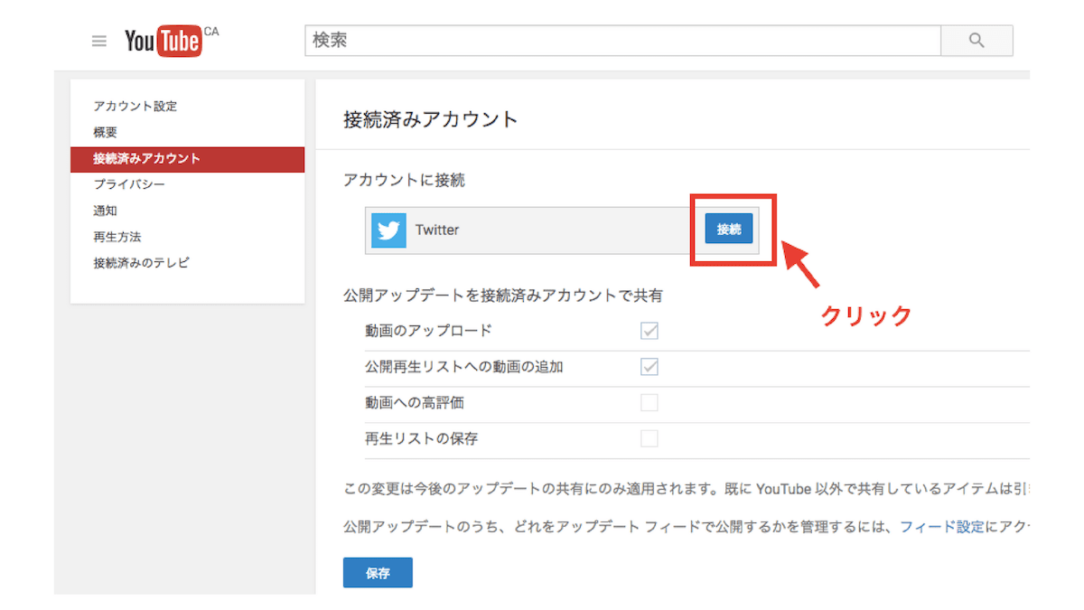Viewport: 1084px width, 610px height.
Task: Uncheck 公開再生リストへの動画の追加 checkbox
Action: [649, 367]
